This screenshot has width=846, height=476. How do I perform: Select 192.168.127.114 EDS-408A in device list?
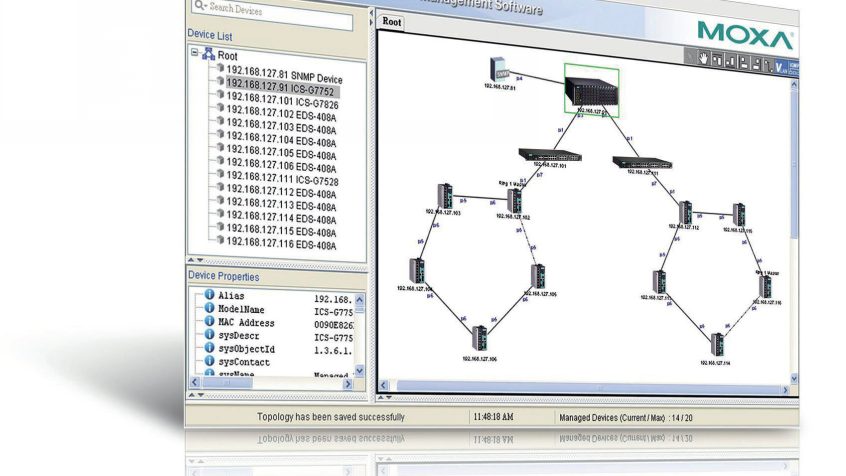coord(281,217)
